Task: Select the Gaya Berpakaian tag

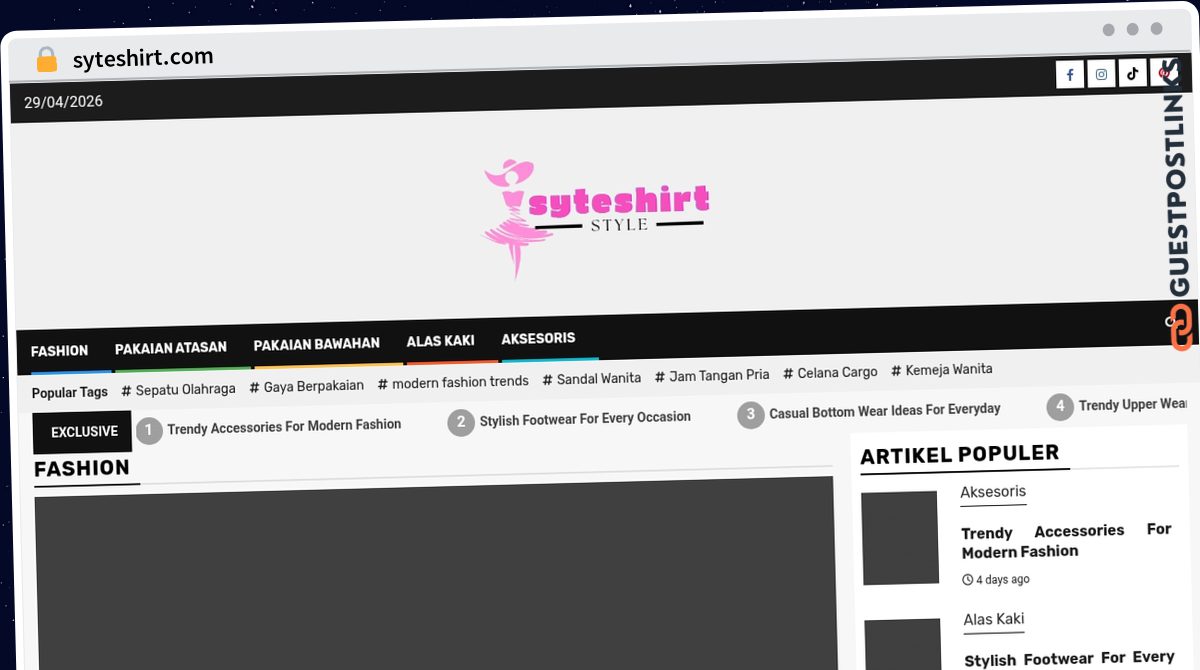Action: [306, 386]
